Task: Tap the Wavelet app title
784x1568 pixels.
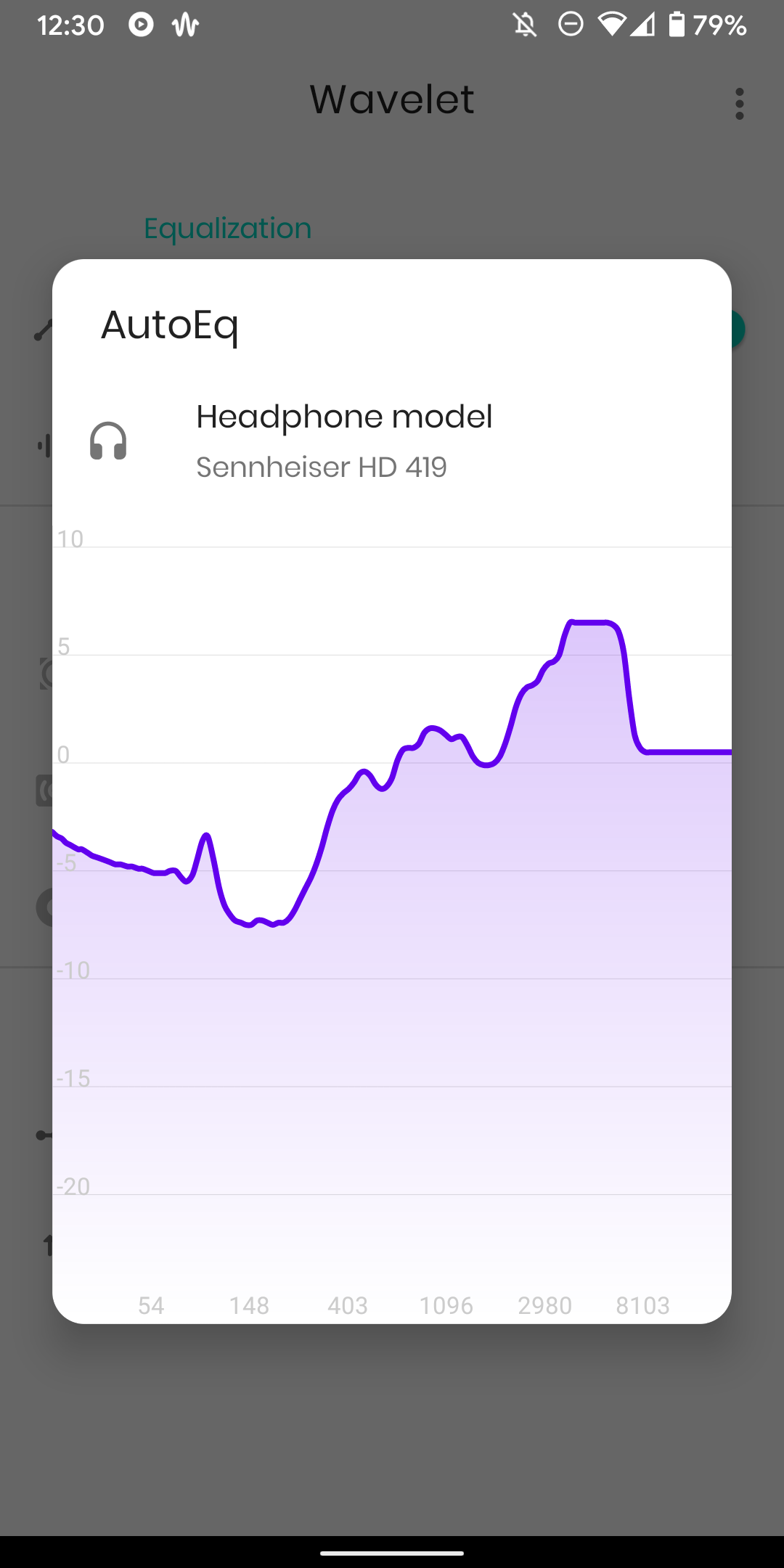Action: coord(392,99)
